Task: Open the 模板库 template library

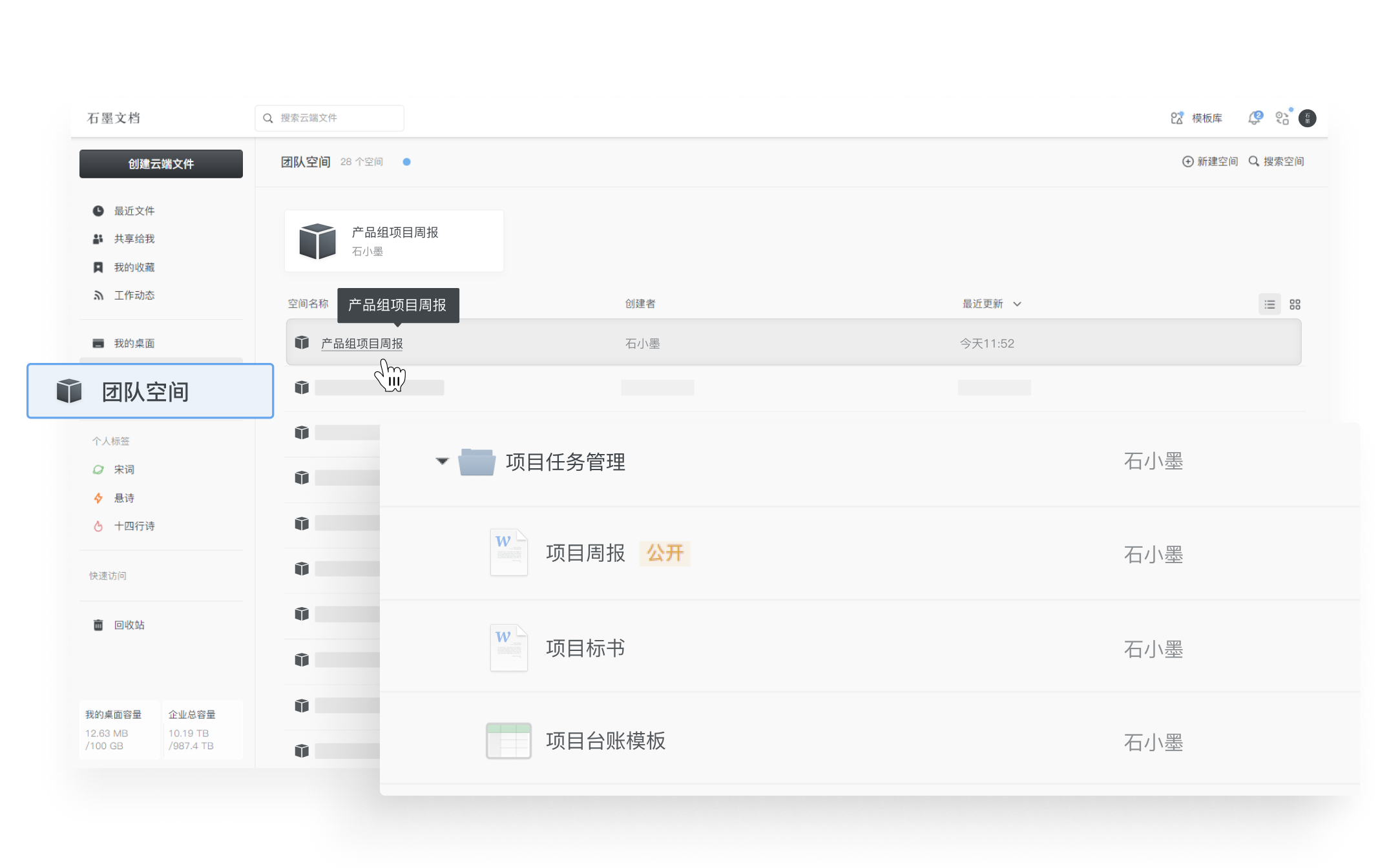Action: [x=1196, y=118]
